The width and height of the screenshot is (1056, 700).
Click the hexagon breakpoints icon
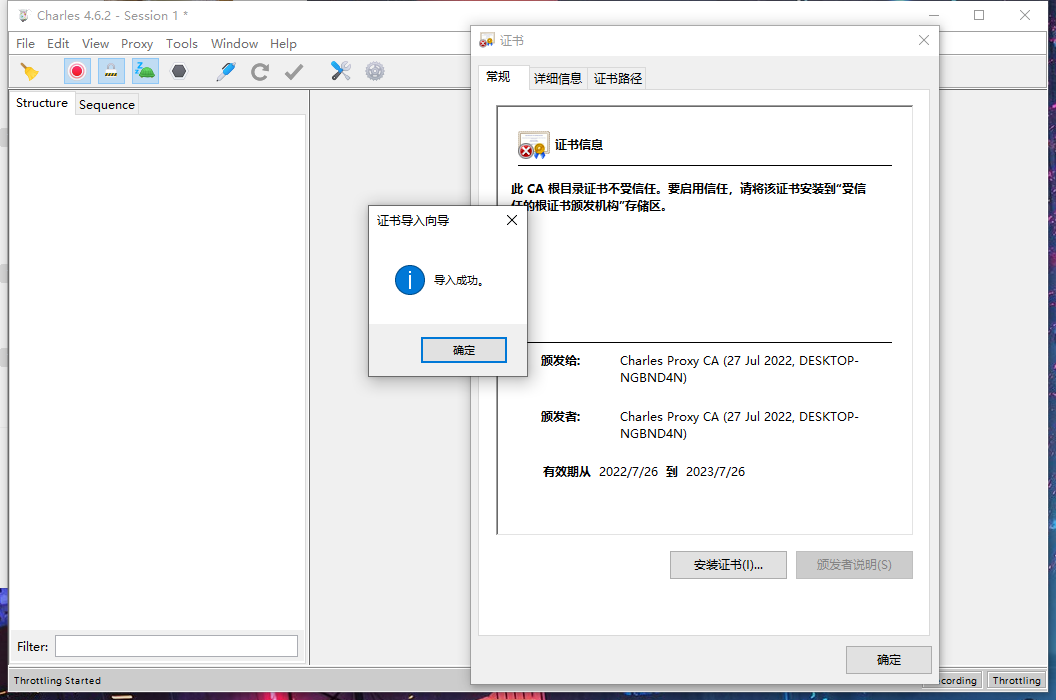[179, 71]
